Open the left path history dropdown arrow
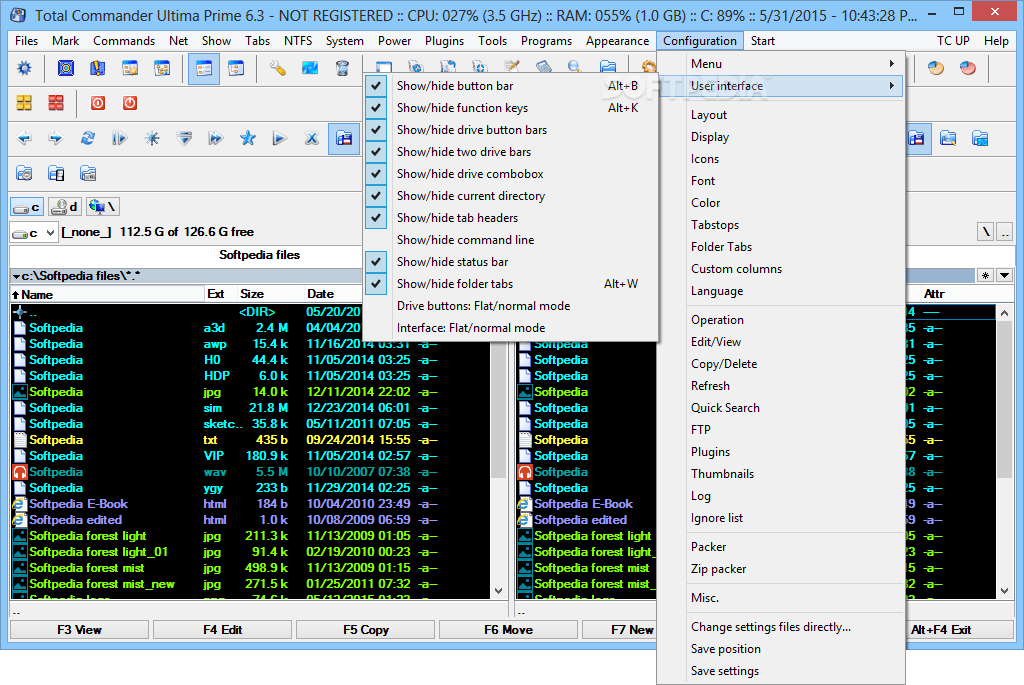The height and width of the screenshot is (685, 1024). [16, 276]
